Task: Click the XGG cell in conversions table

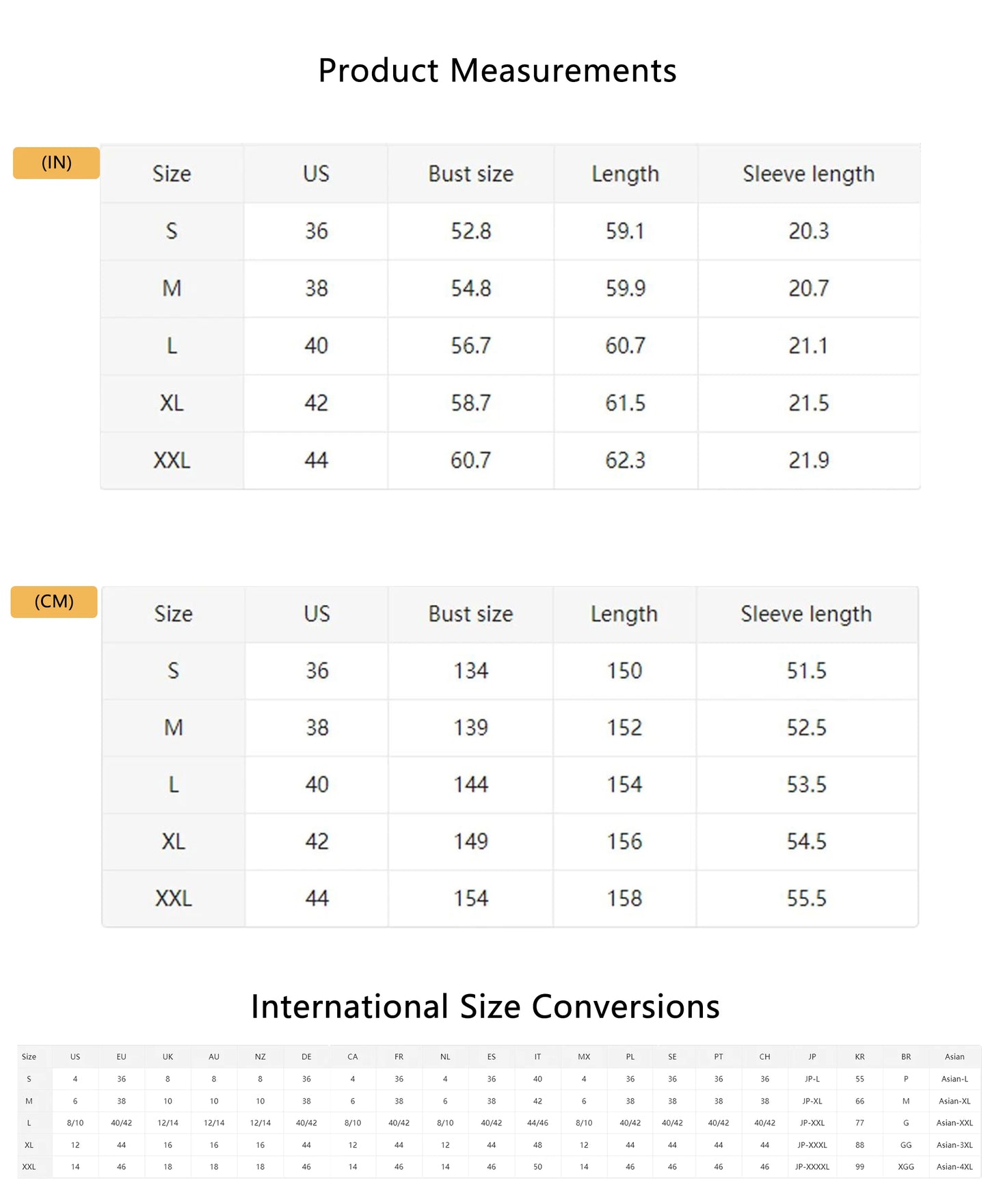Action: click(905, 1166)
